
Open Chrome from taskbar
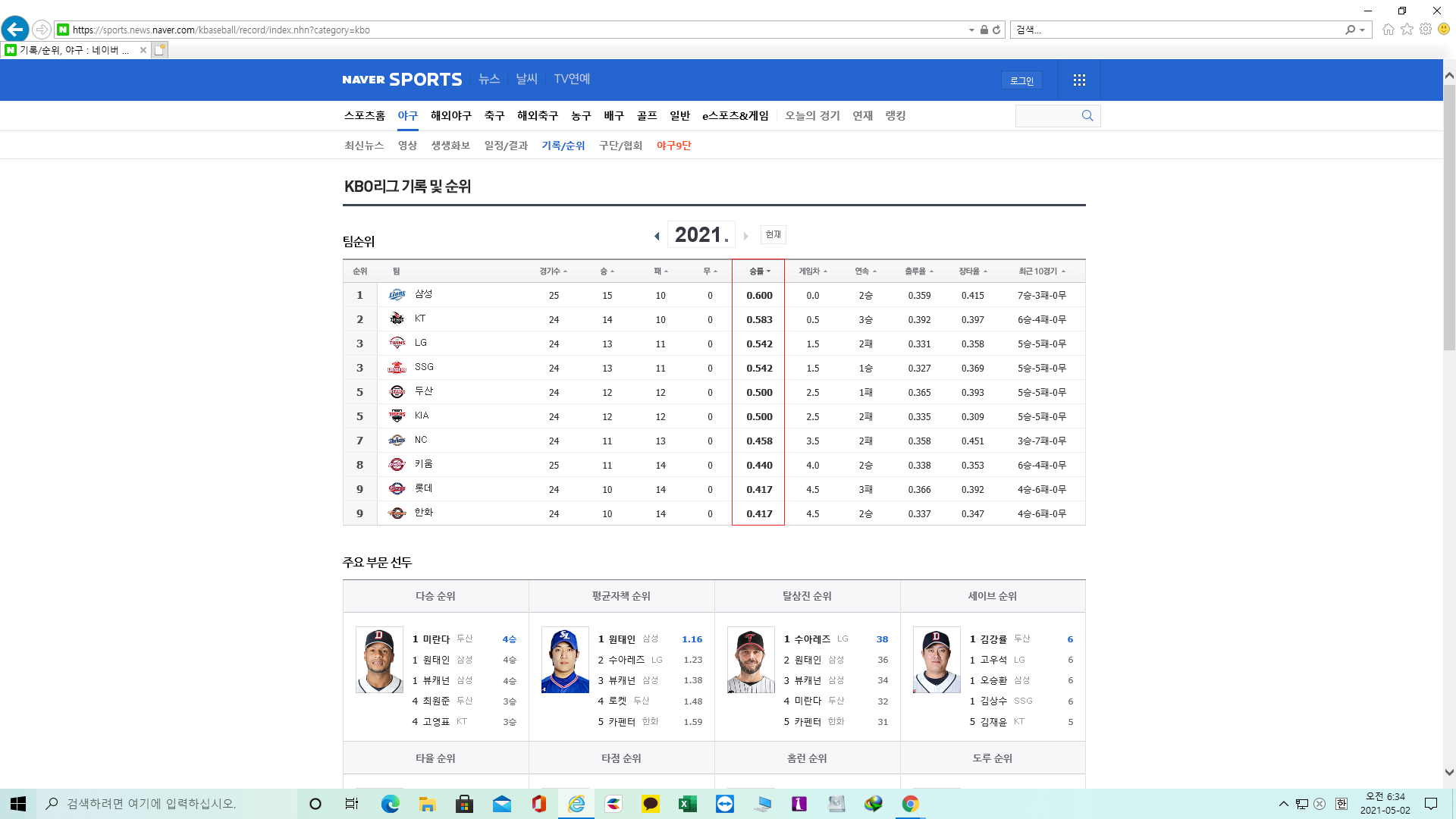(910, 804)
